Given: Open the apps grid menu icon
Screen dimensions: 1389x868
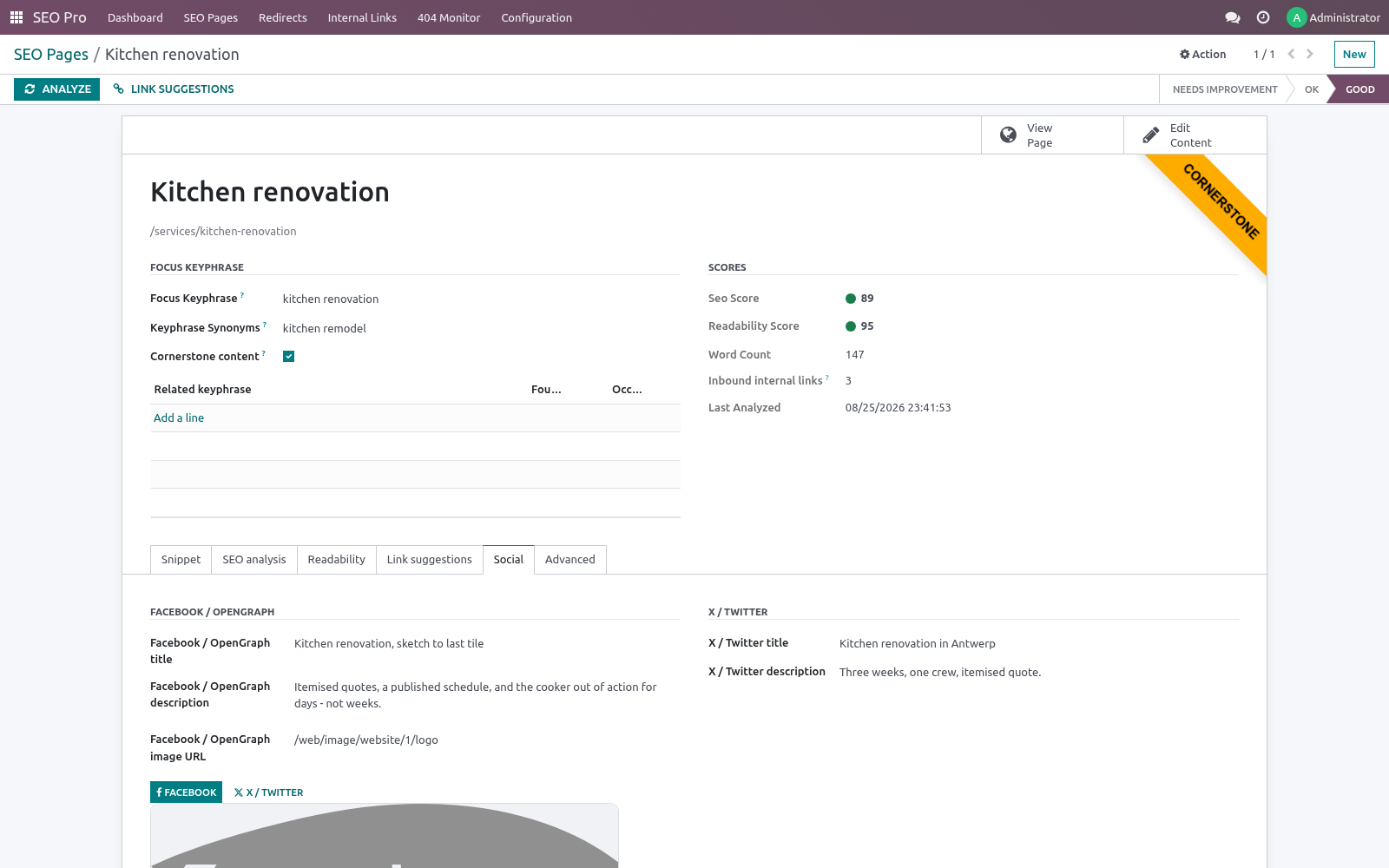Looking at the screenshot, I should coord(16,17).
